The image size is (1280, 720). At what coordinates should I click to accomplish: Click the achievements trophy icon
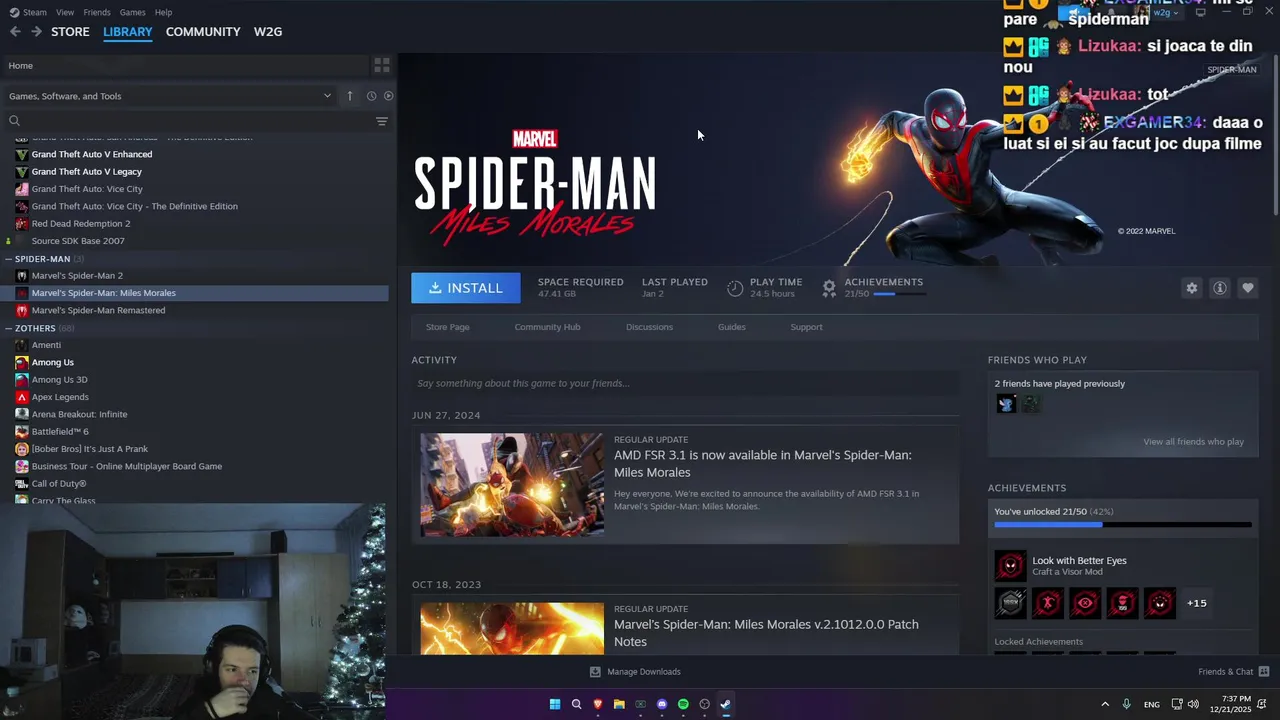point(829,288)
